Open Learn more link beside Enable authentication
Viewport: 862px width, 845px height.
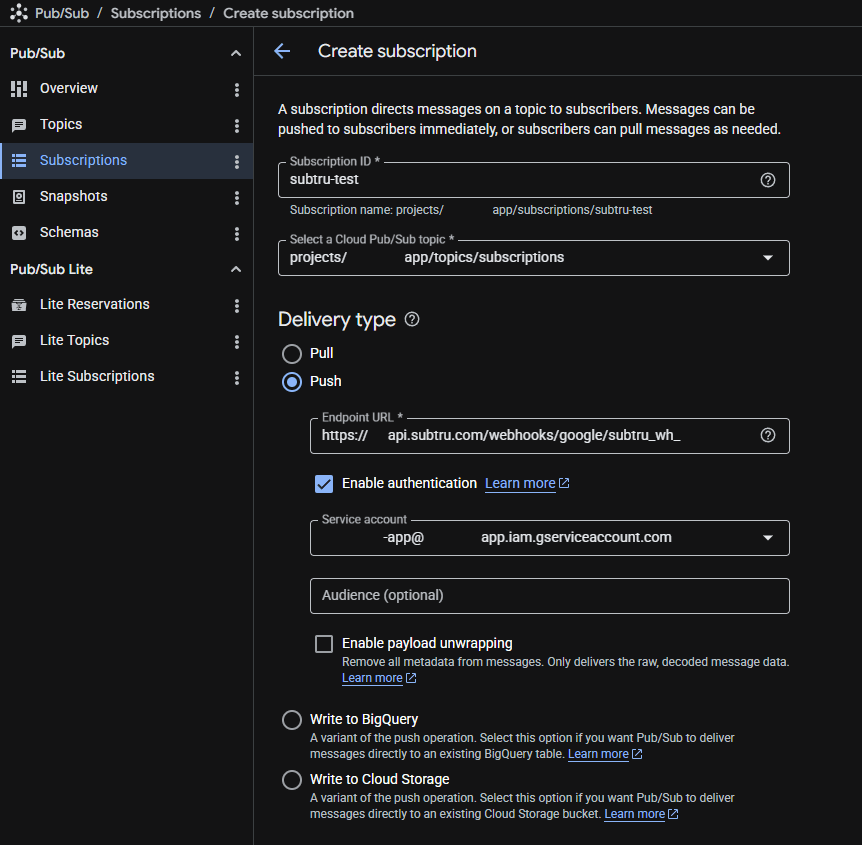(x=527, y=483)
